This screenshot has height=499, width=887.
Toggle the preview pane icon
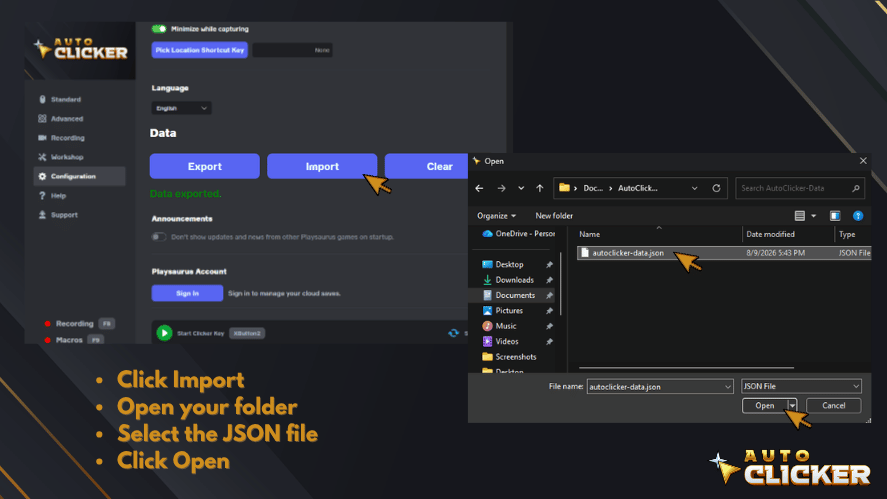tap(835, 216)
